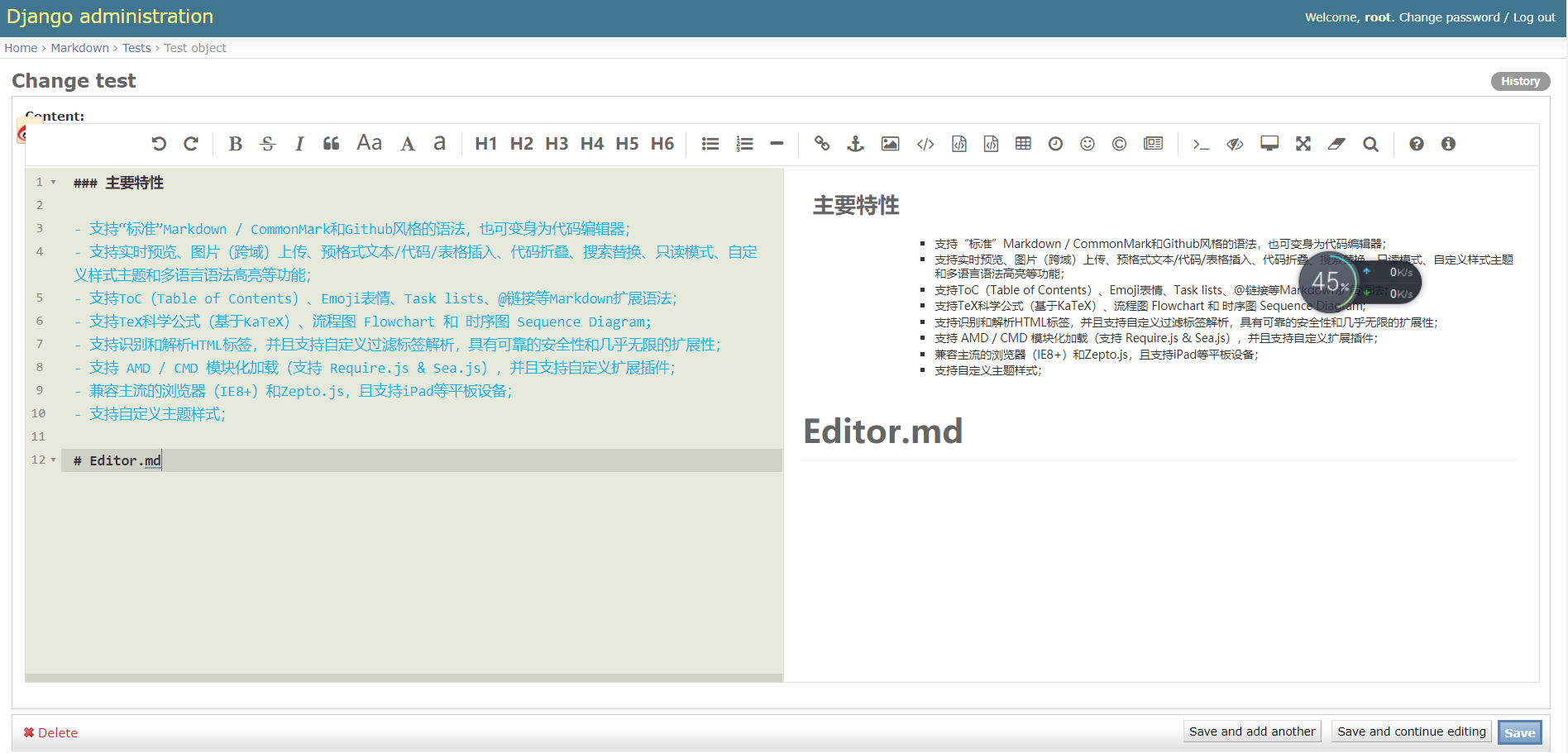Show the editor info dialog
The height and width of the screenshot is (753, 1568).
[1448, 144]
